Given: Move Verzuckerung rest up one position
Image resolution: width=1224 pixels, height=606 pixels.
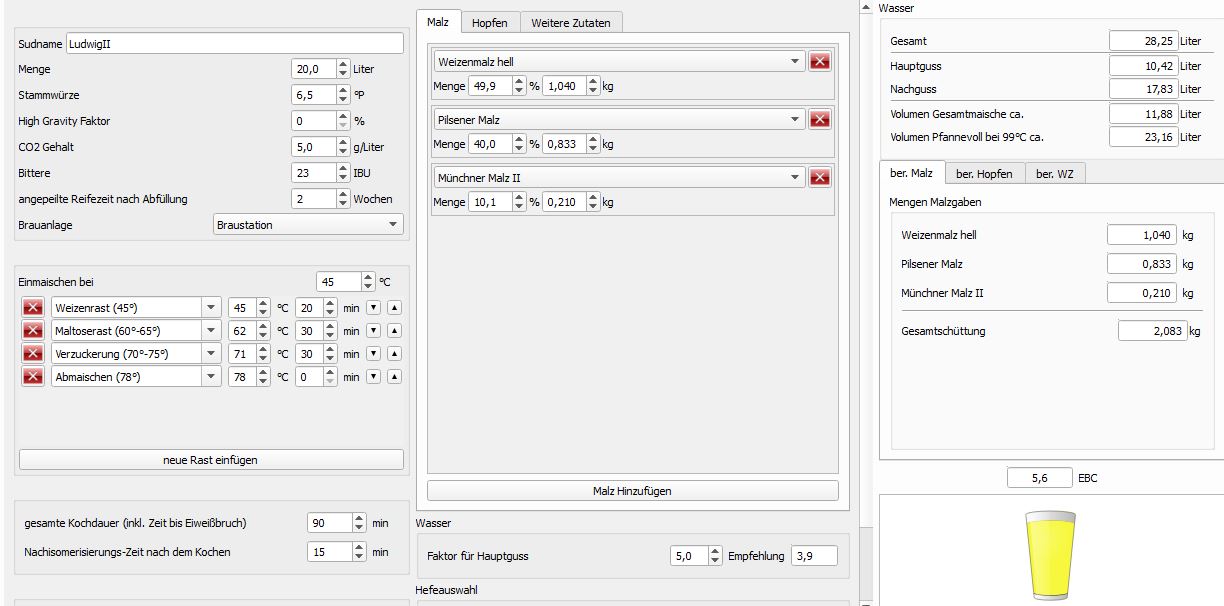Looking at the screenshot, I should (x=394, y=354).
